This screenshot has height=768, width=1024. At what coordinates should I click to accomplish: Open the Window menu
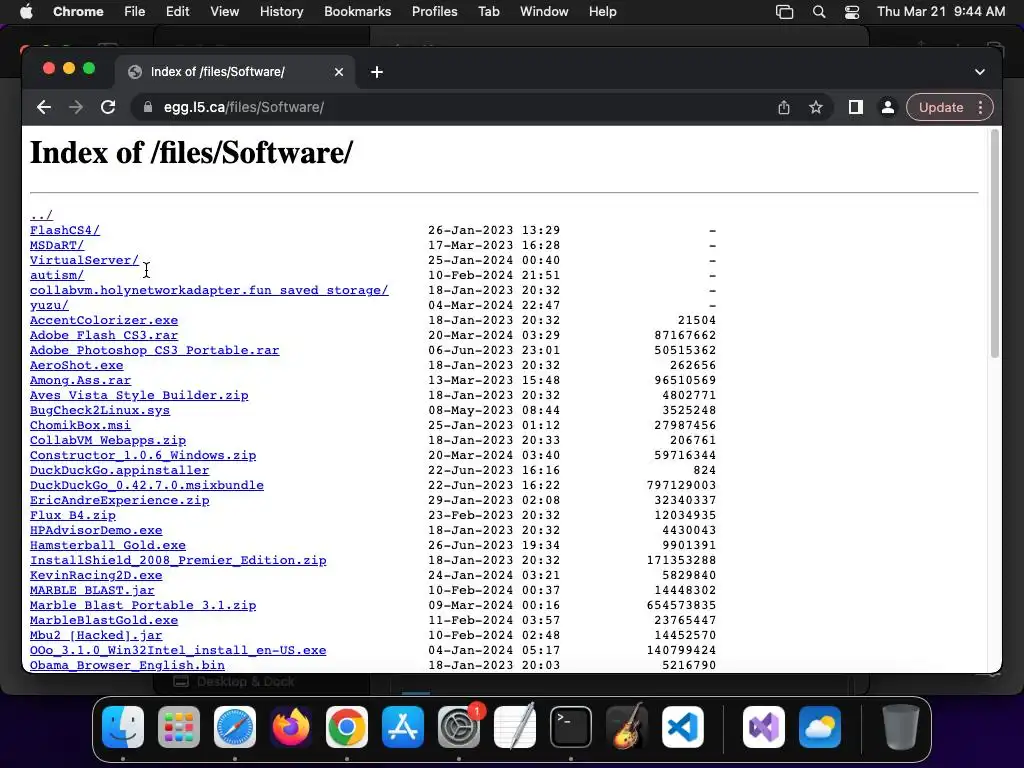[544, 11]
